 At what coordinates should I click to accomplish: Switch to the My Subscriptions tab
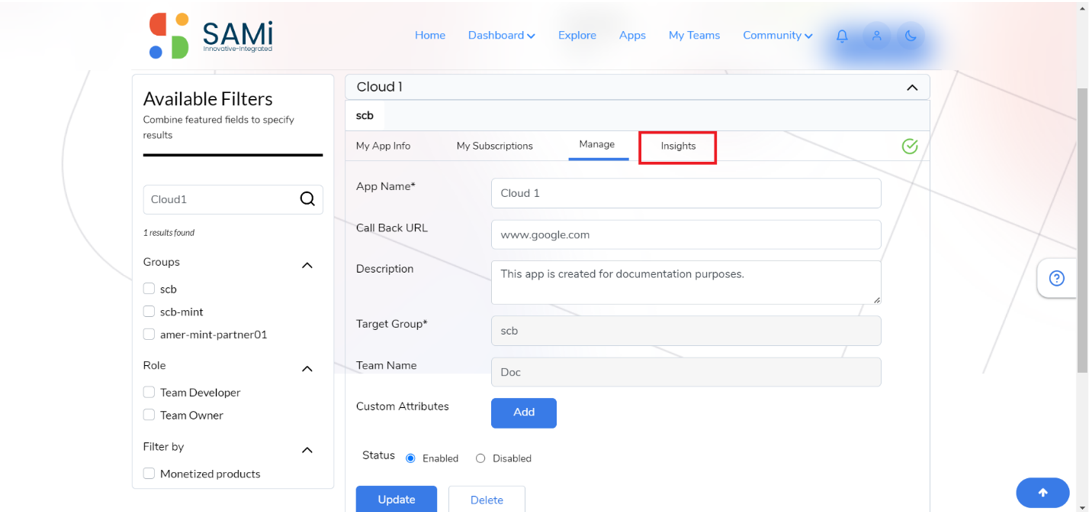coord(494,146)
